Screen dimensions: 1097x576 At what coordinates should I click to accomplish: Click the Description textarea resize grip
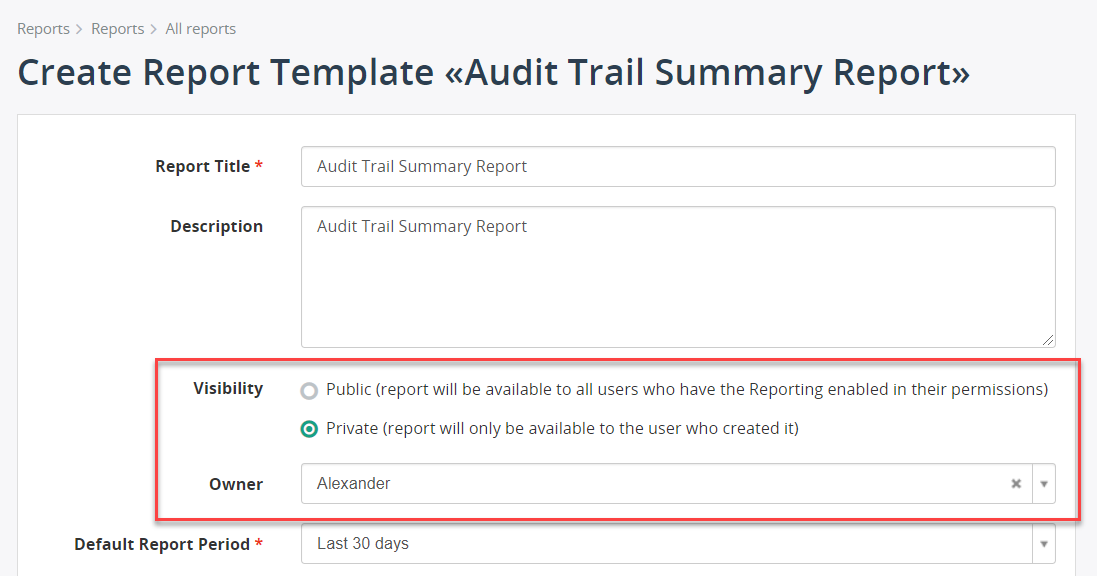1047,340
